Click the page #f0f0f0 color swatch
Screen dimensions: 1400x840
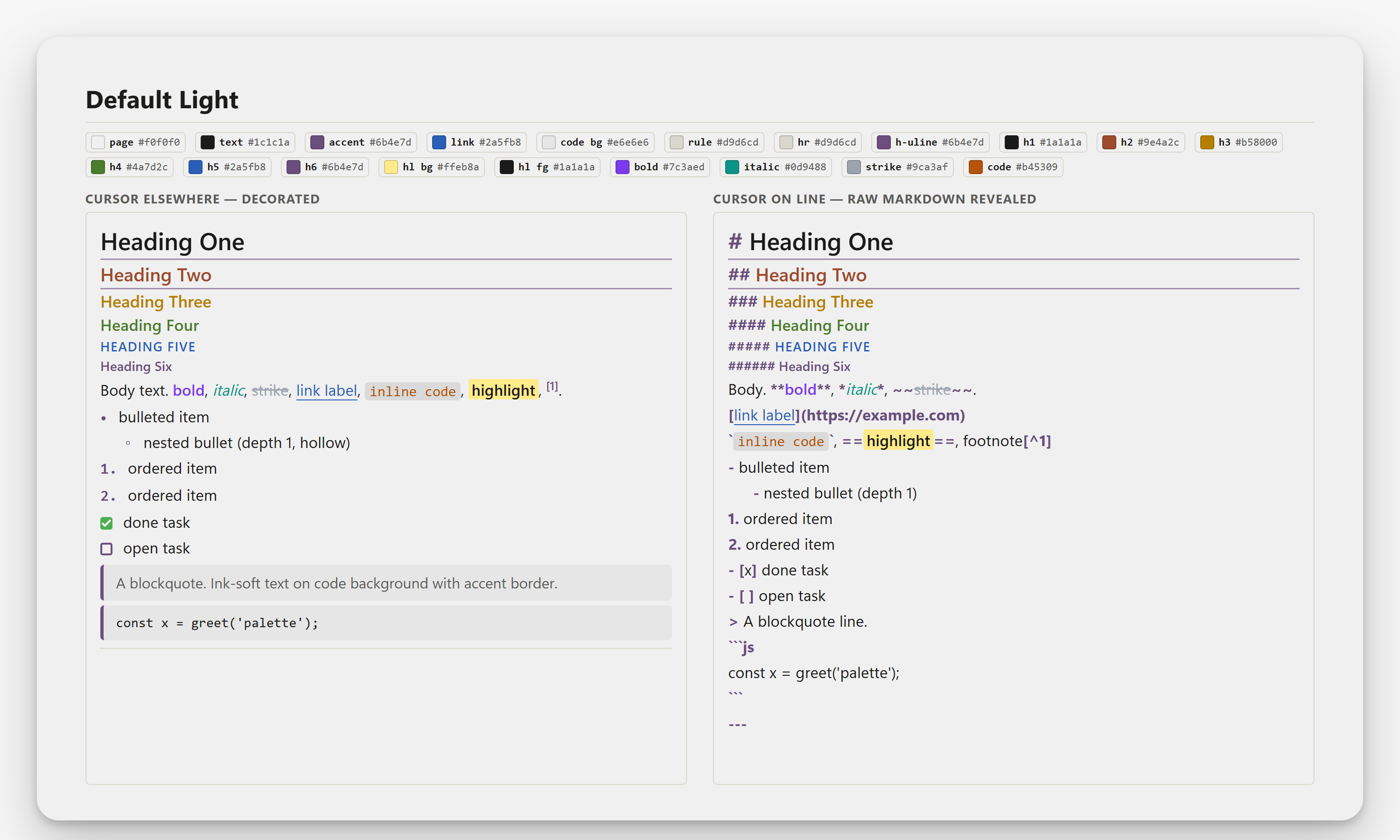coord(135,142)
